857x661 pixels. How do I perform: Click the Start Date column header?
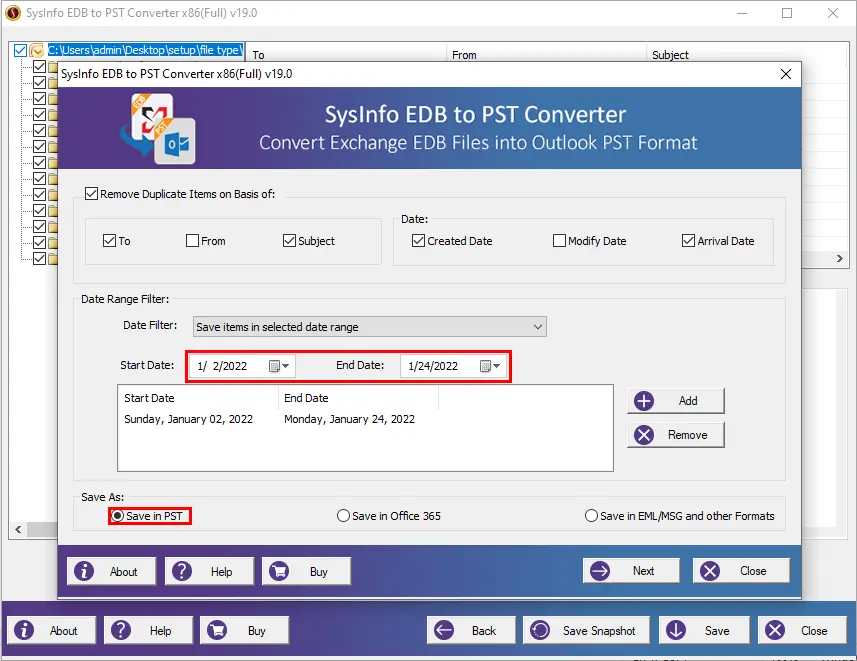198,398
